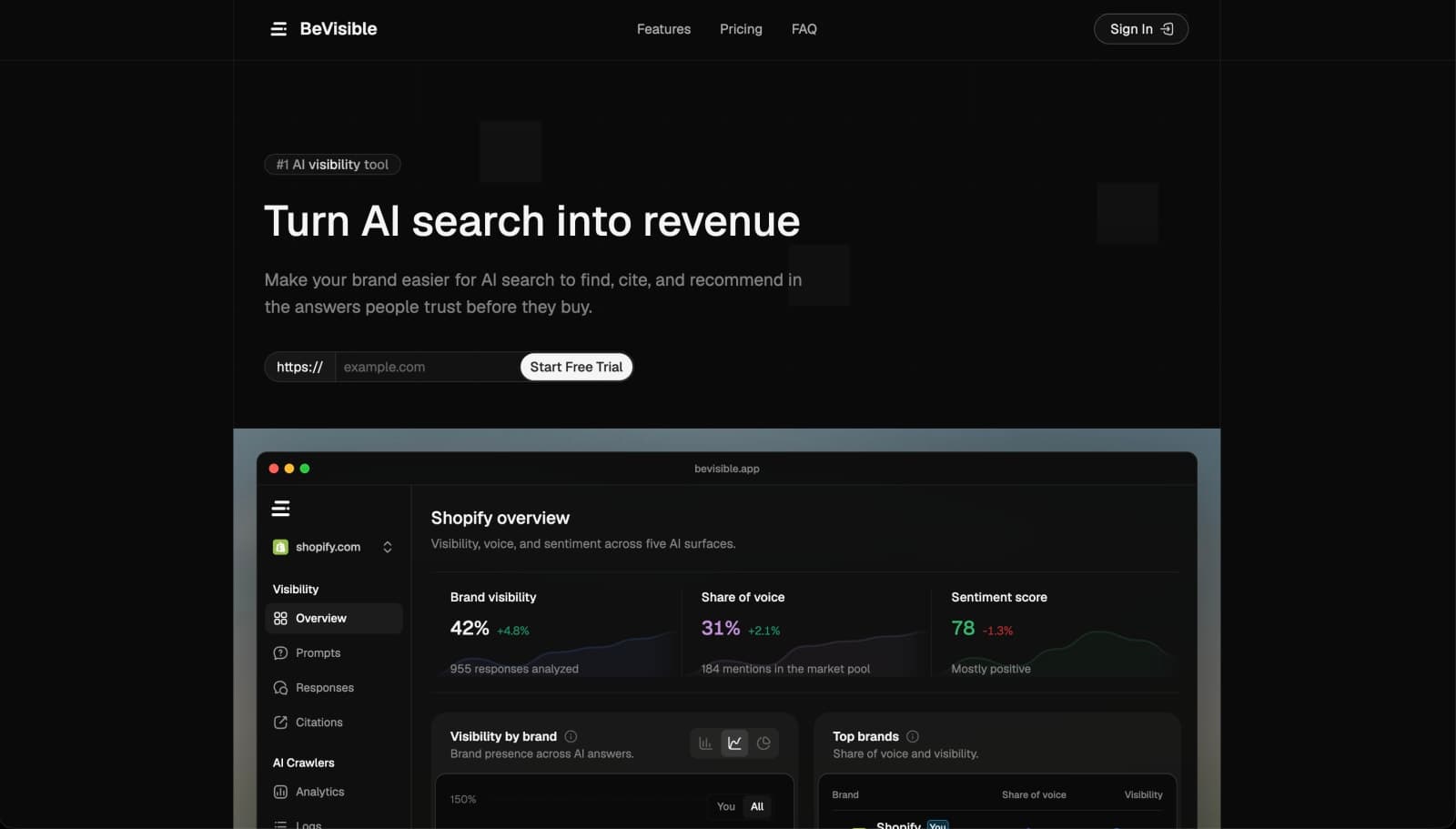The width and height of the screenshot is (1456, 829).
Task: Click the Visibility column header in Top brands
Action: [x=1143, y=794]
